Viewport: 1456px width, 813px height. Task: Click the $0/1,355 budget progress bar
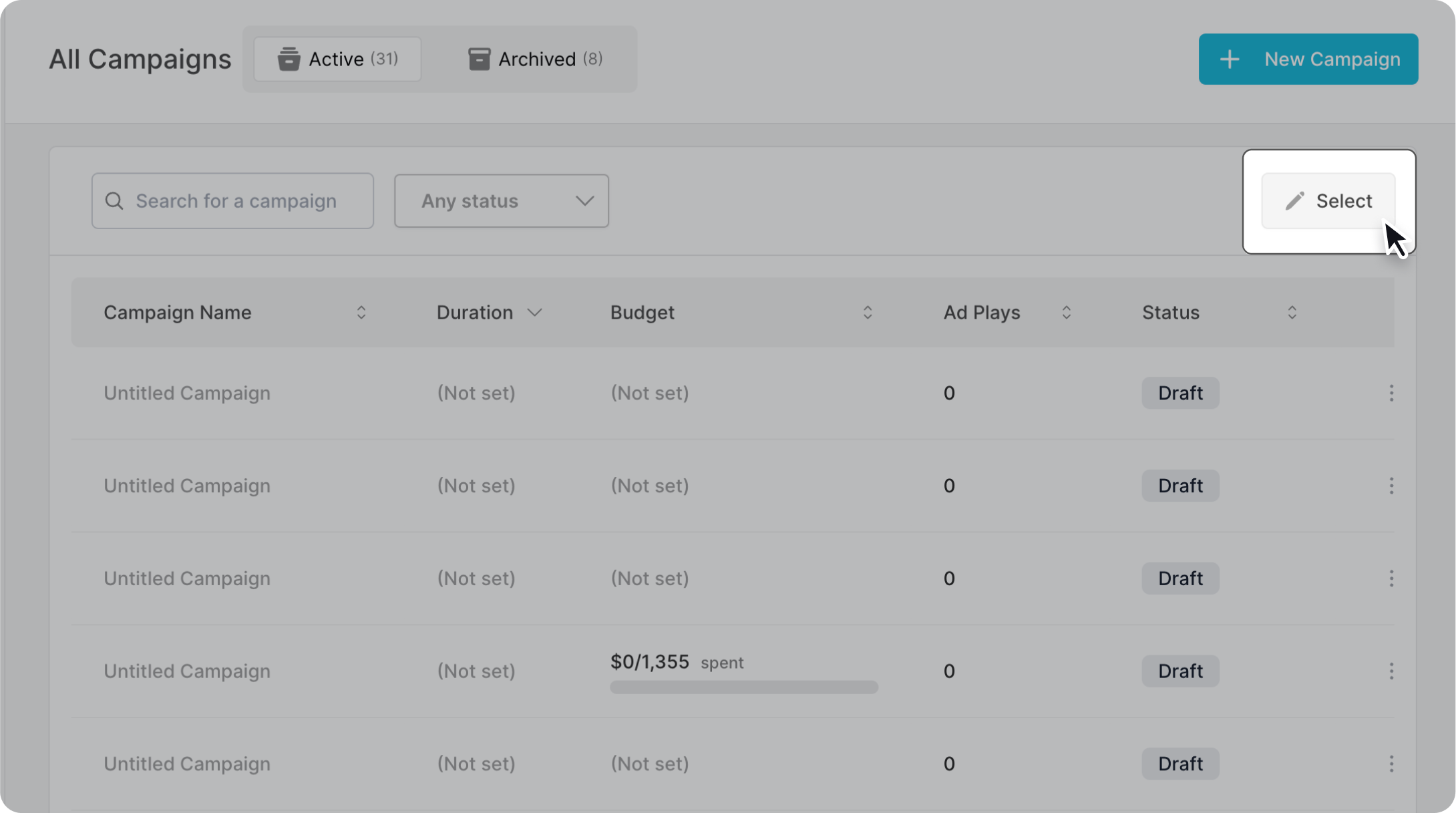(x=743, y=687)
